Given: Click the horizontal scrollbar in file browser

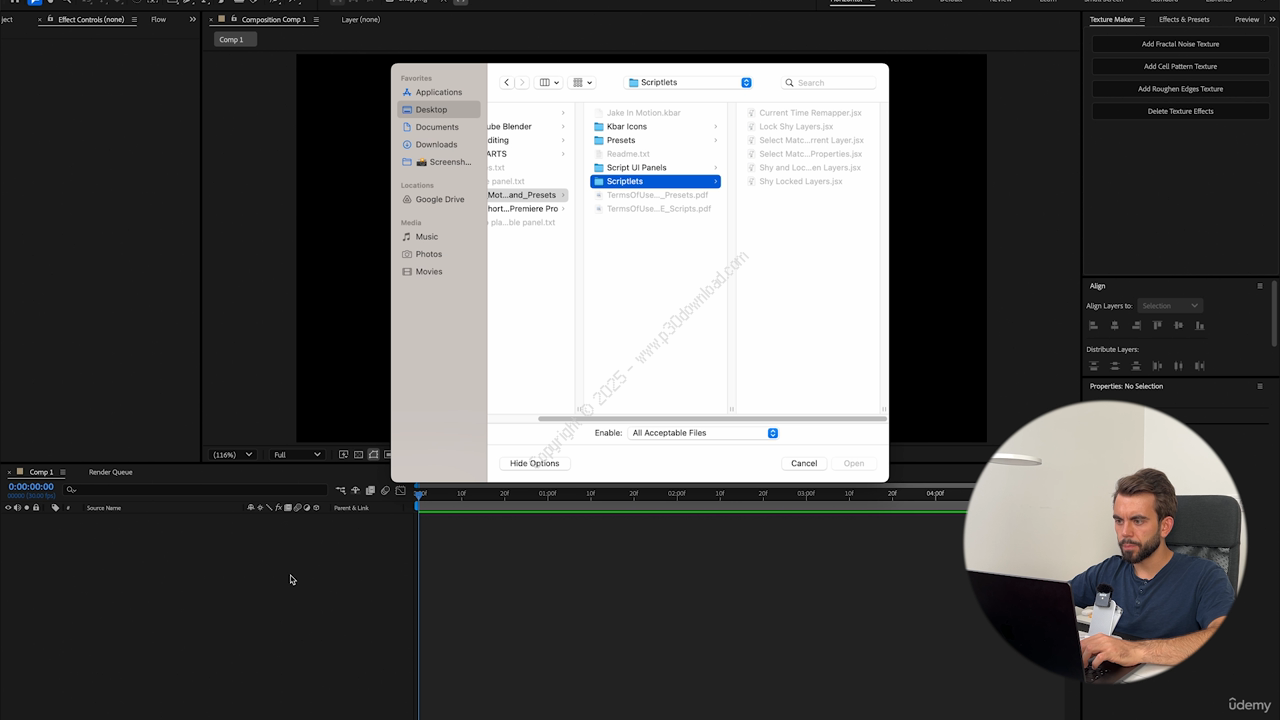Looking at the screenshot, I should (711, 419).
